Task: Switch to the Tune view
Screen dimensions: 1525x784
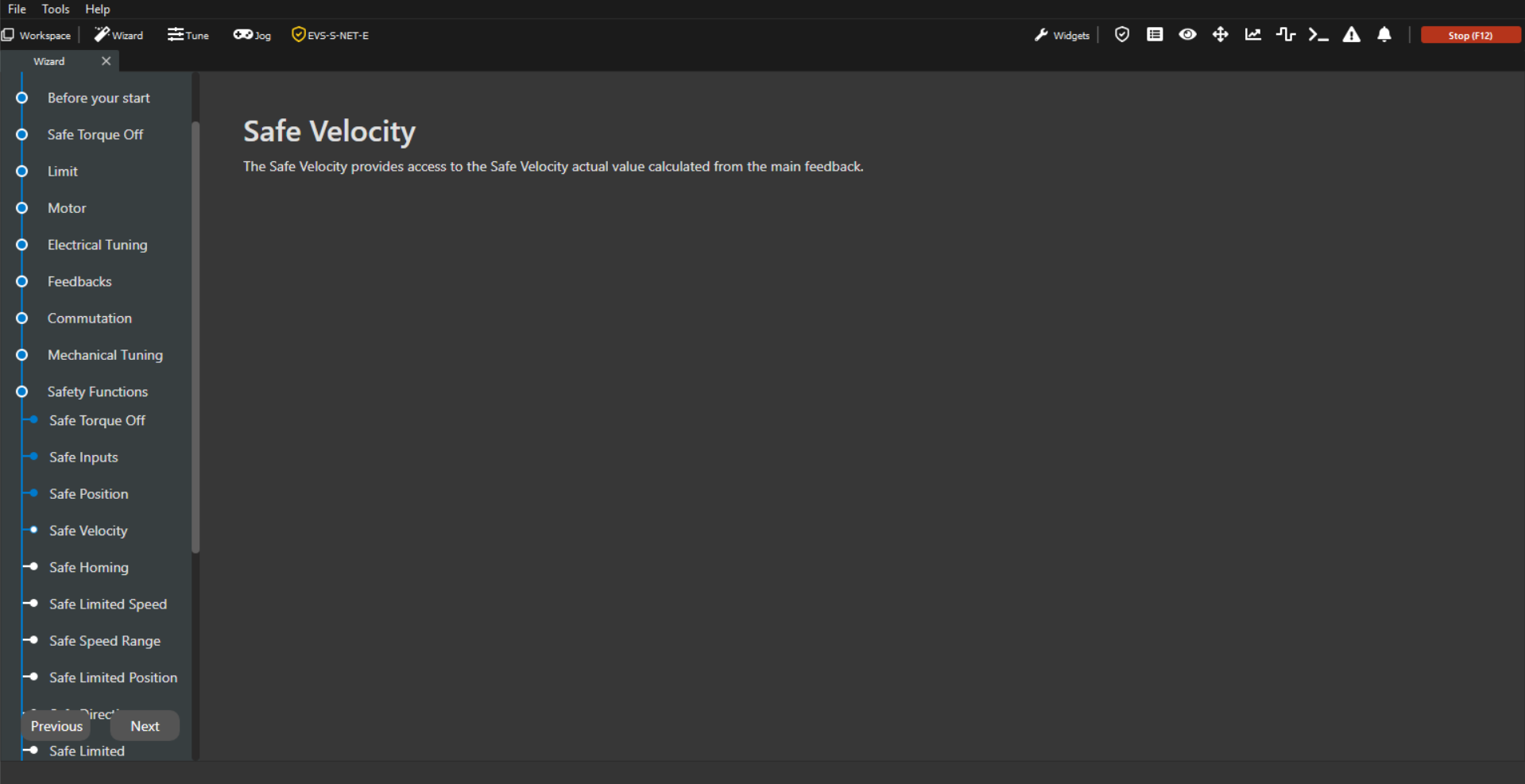Action: 188,35
